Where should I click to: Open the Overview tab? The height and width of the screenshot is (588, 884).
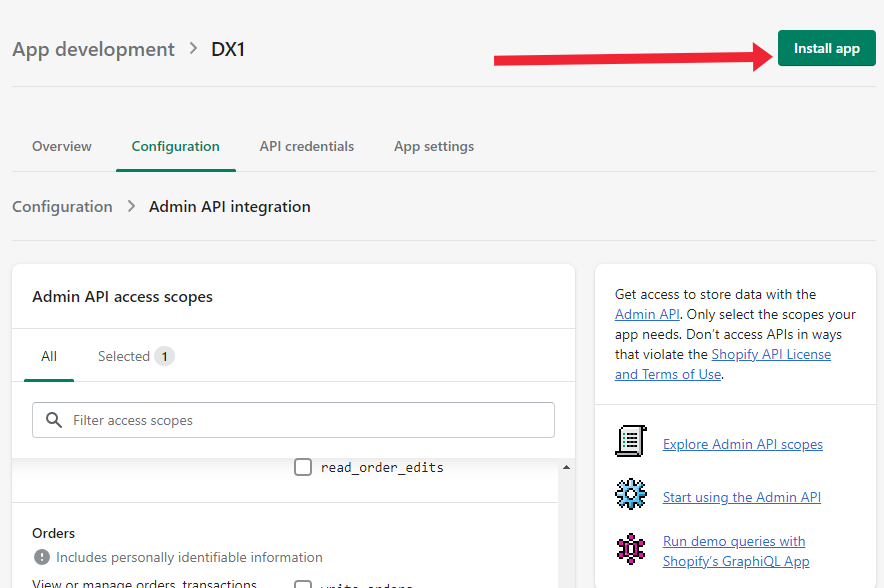61,147
